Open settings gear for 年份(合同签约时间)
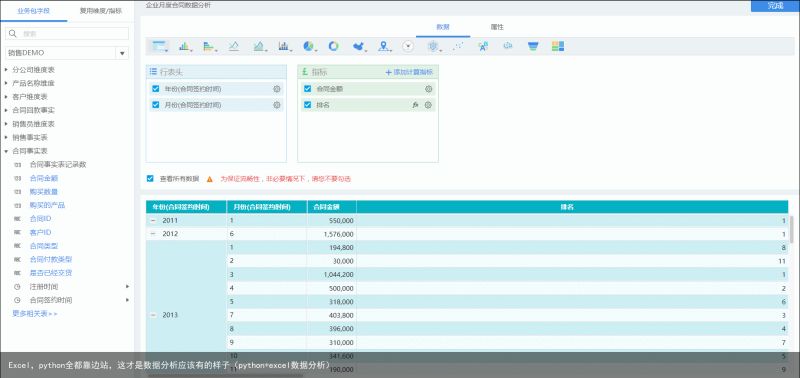This screenshot has height=378, width=800. pos(277,89)
